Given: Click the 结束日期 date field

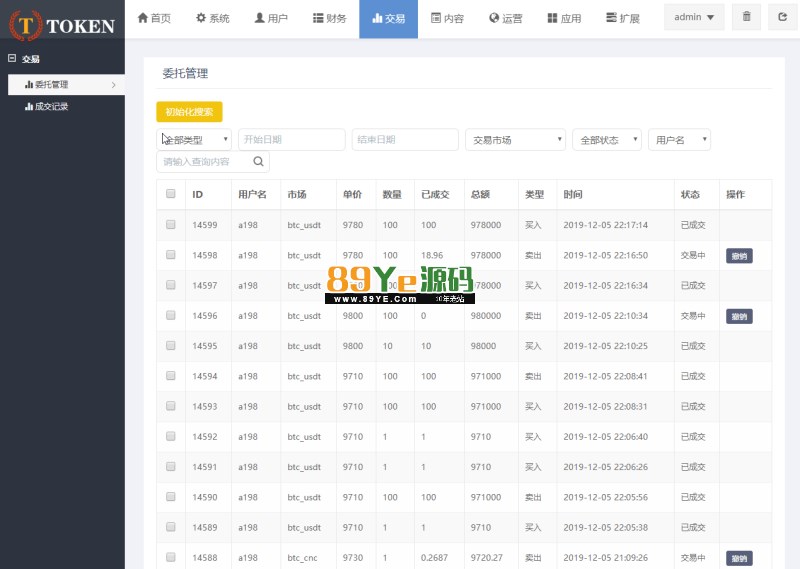Looking at the screenshot, I should pyautogui.click(x=405, y=139).
